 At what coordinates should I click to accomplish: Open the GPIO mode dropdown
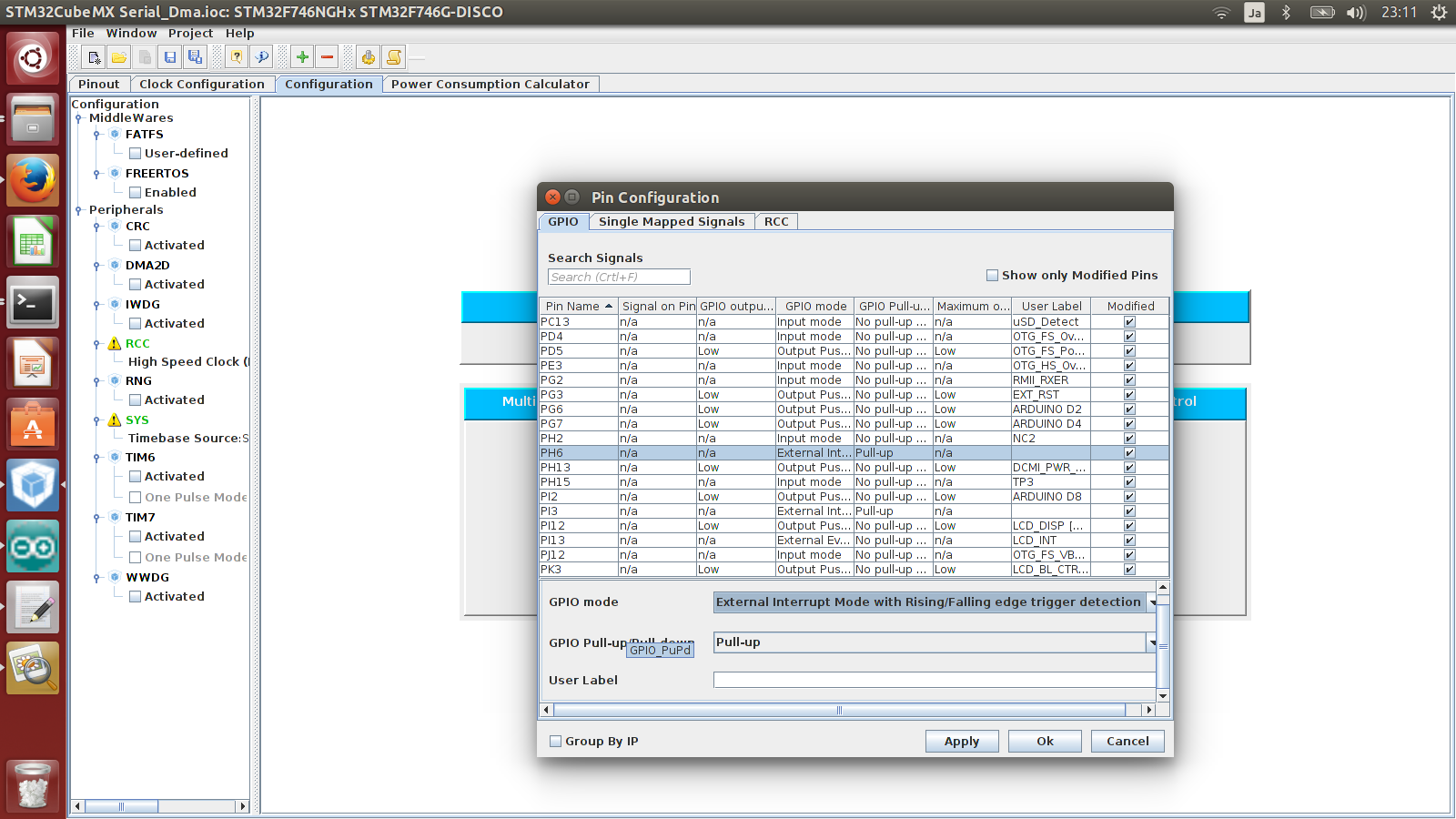[x=1152, y=602]
